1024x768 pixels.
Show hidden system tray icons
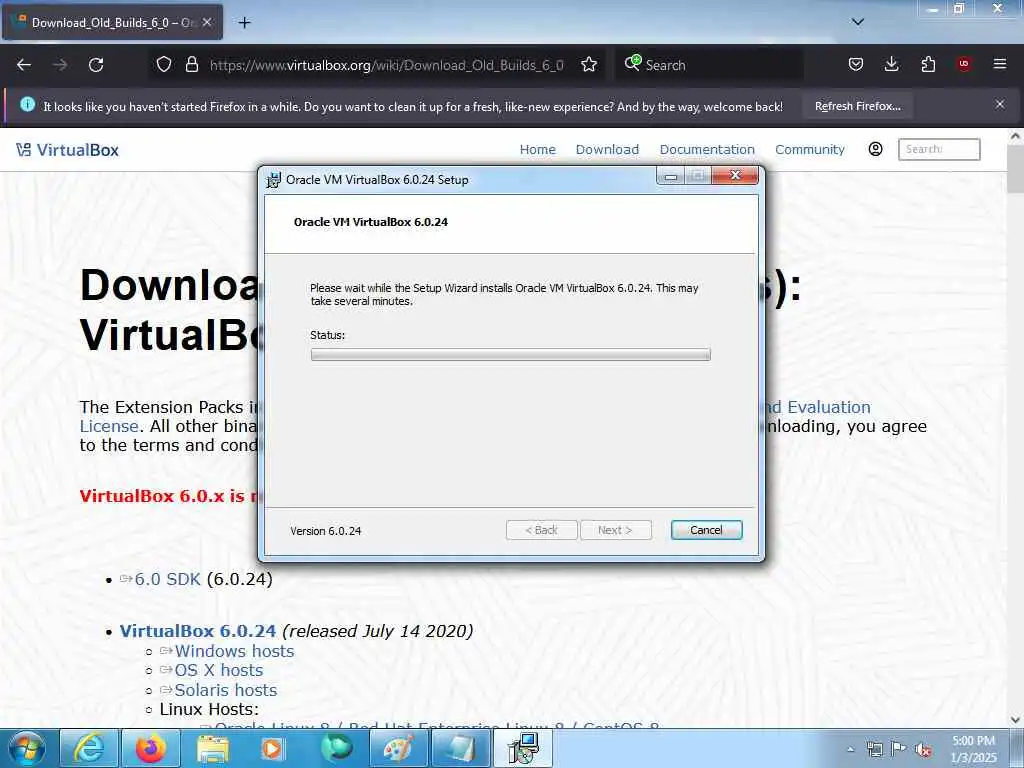click(850, 750)
